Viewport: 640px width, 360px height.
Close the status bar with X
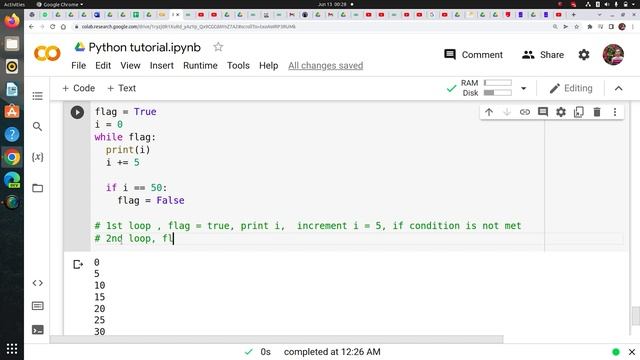[x=632, y=352]
